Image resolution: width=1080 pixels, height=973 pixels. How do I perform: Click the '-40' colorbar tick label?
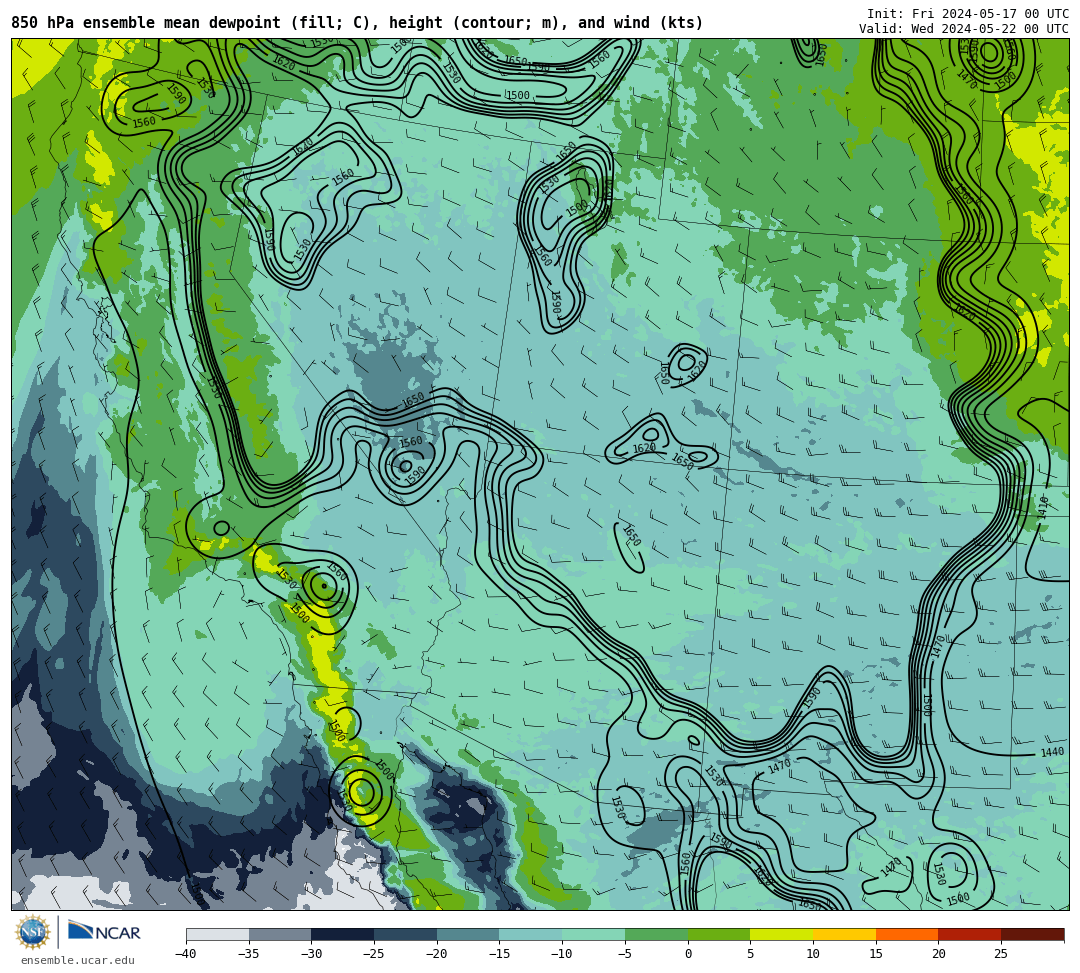[186, 954]
